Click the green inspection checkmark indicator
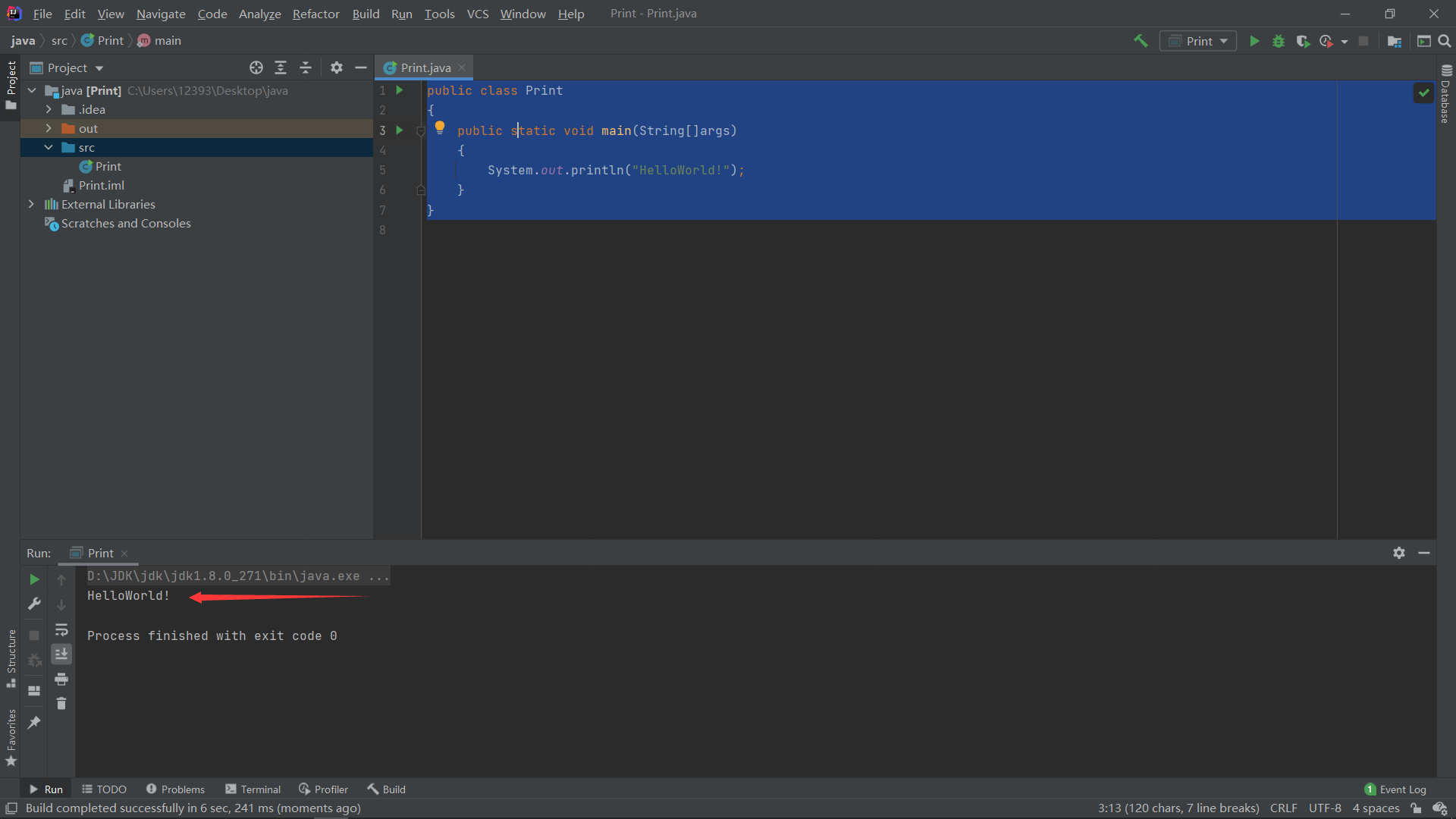Screen dimensions: 1456x819 [1423, 93]
